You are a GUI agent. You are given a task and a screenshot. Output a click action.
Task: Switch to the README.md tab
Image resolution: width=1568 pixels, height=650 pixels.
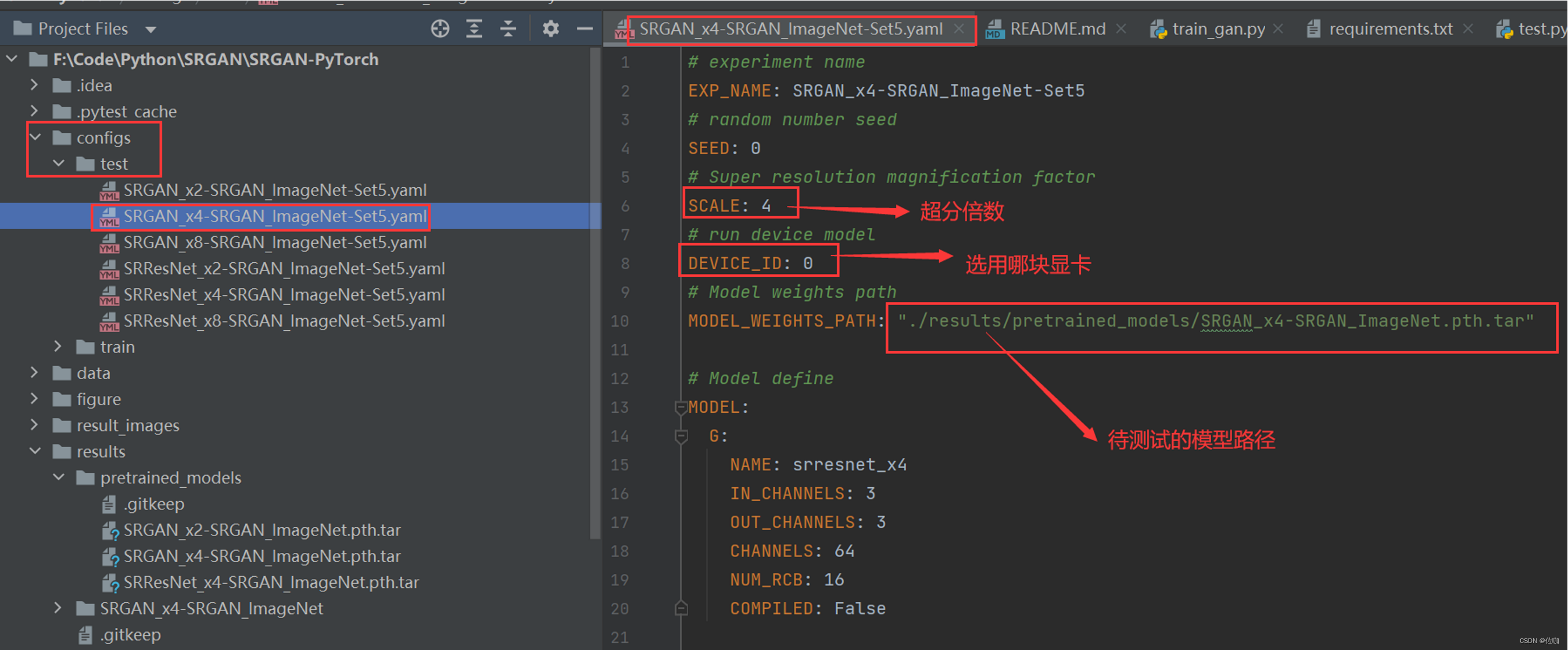1058,28
